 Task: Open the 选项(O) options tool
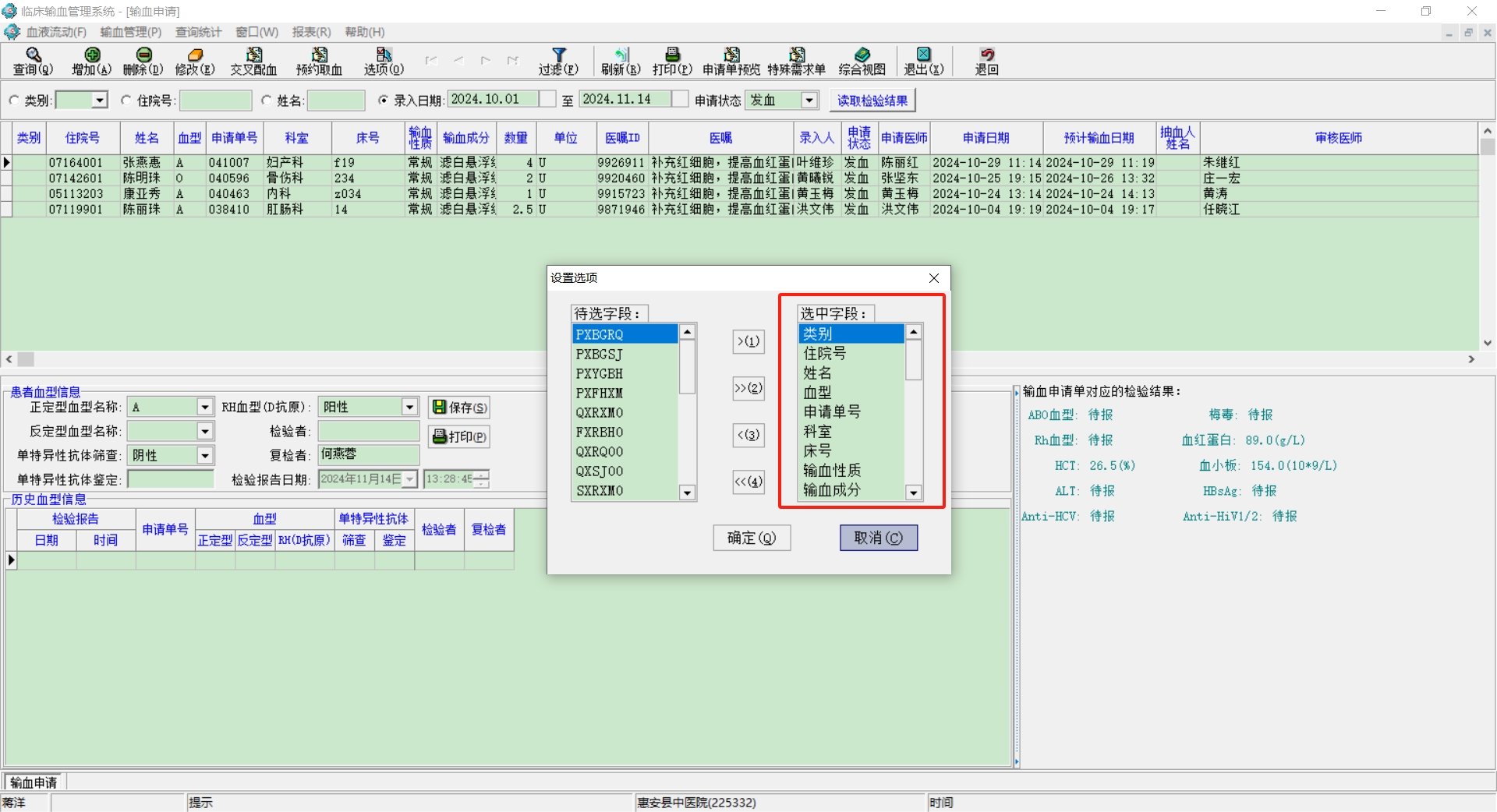click(384, 61)
